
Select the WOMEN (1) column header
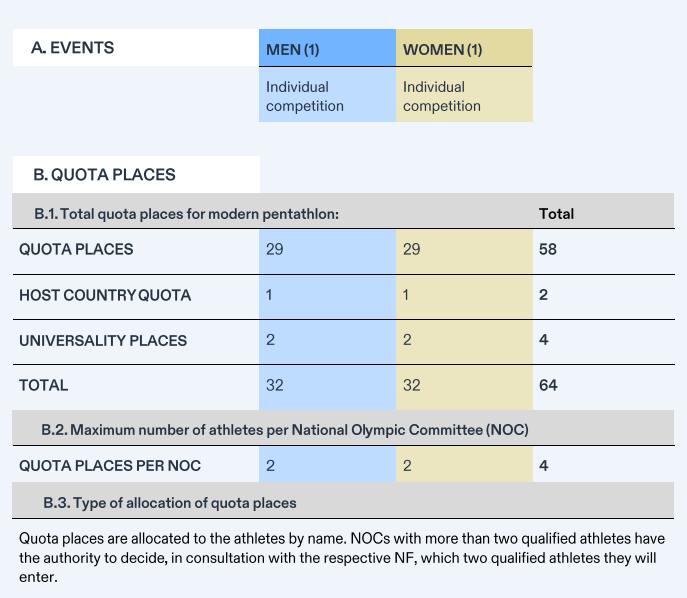(x=442, y=50)
